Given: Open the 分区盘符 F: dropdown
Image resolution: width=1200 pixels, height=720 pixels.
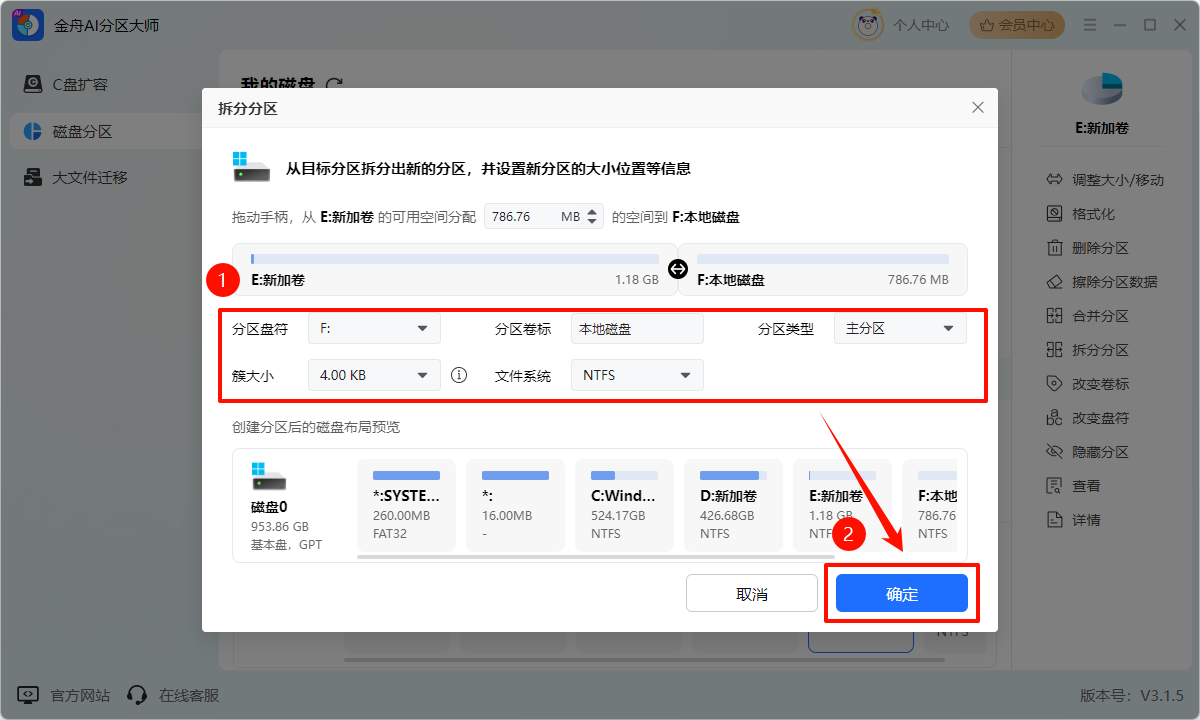Looking at the screenshot, I should tap(373, 328).
